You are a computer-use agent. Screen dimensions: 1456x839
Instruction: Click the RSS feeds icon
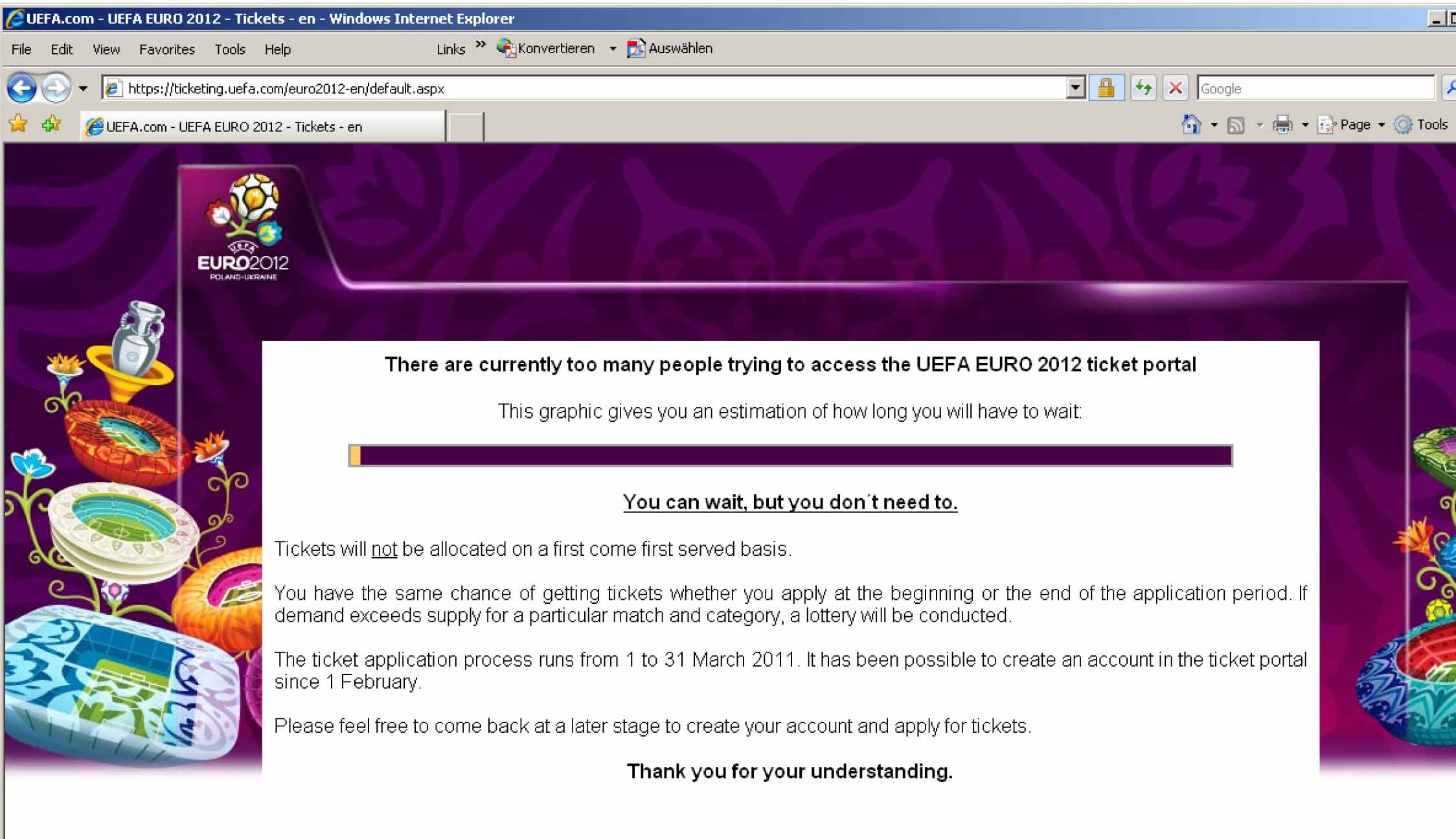1236,125
